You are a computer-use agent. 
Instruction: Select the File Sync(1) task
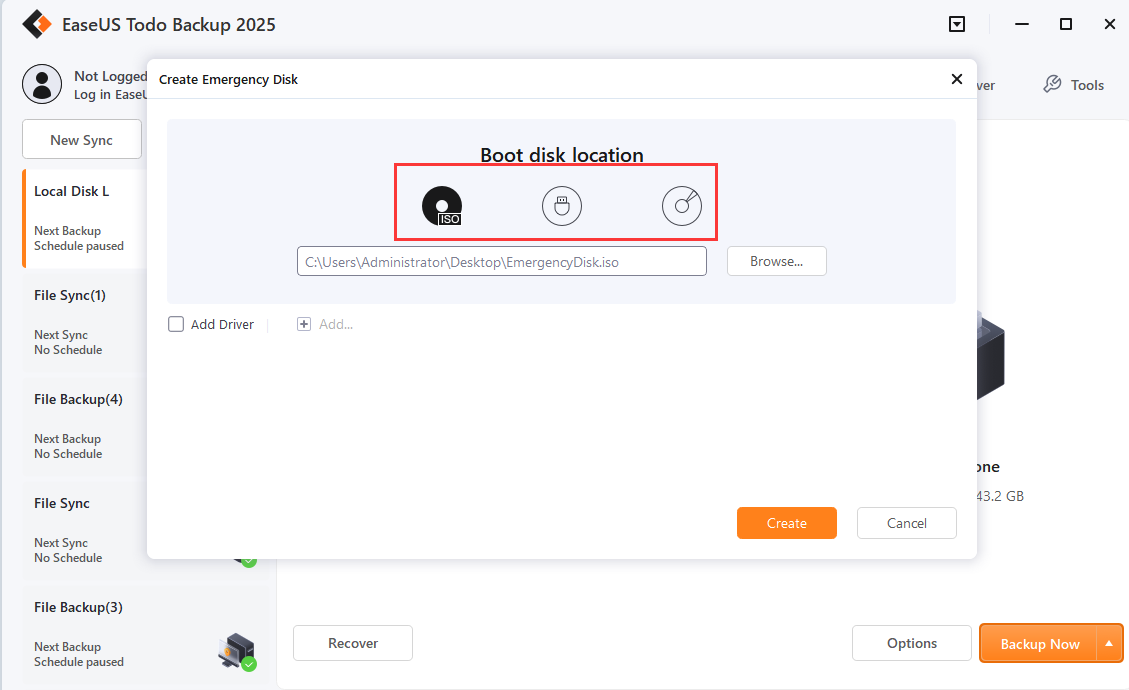coord(85,322)
